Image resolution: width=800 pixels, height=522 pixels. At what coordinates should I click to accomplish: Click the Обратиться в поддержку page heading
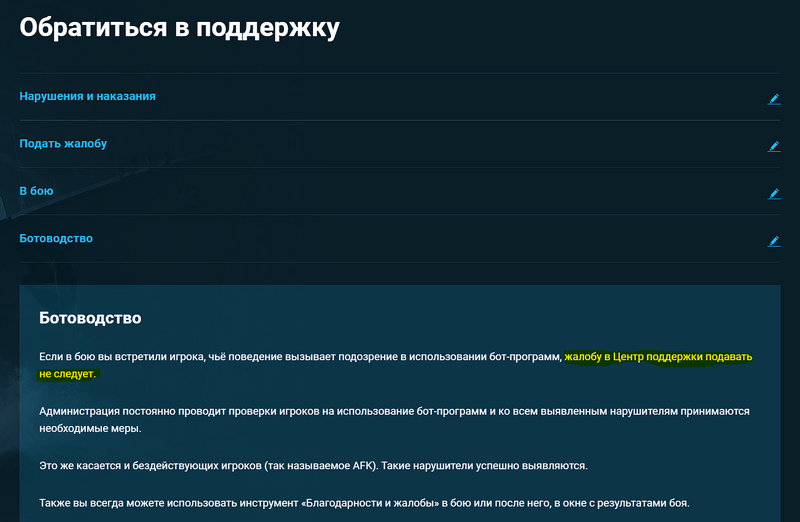[180, 28]
